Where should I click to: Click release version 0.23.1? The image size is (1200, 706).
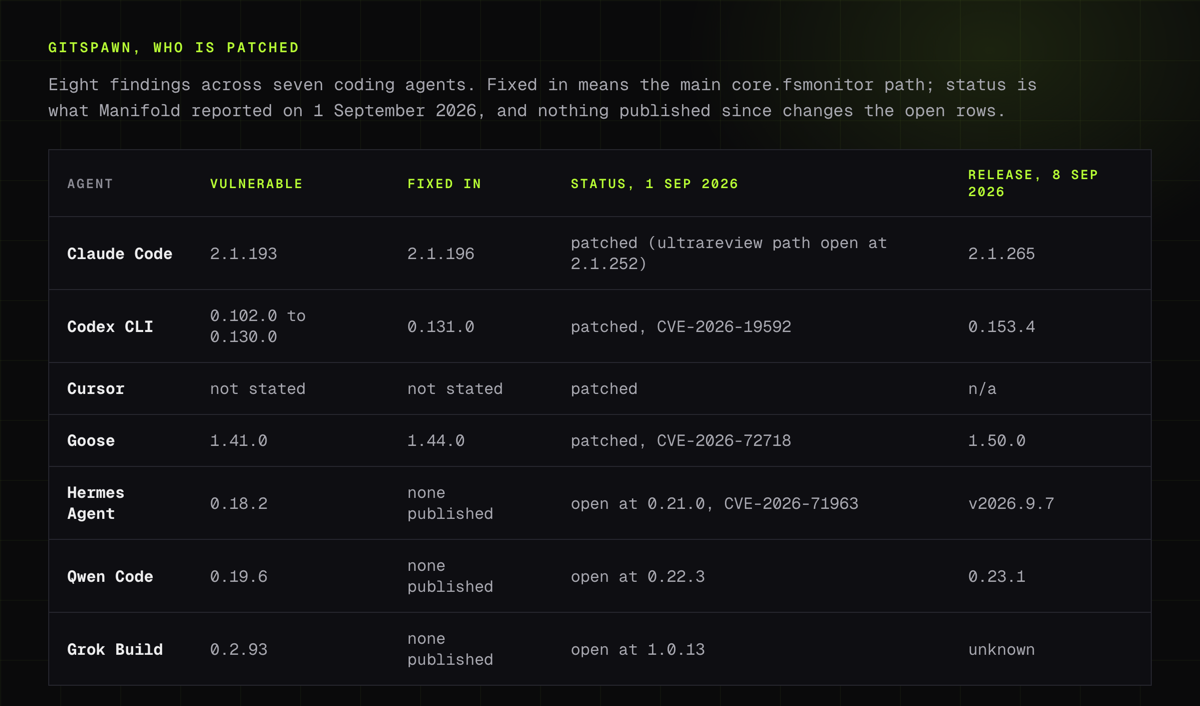click(x=996, y=577)
